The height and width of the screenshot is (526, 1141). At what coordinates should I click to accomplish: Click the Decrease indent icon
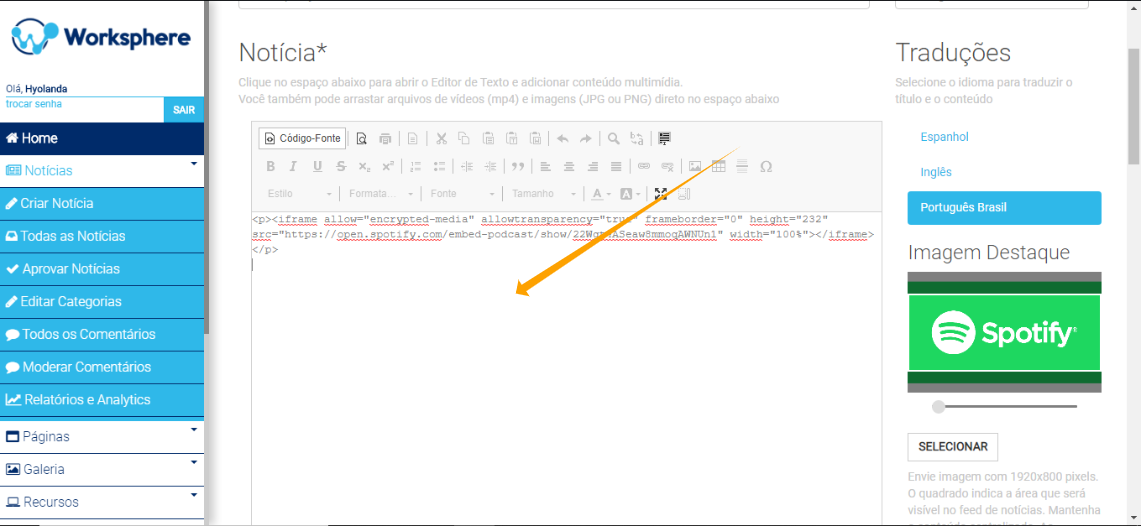[467, 167]
